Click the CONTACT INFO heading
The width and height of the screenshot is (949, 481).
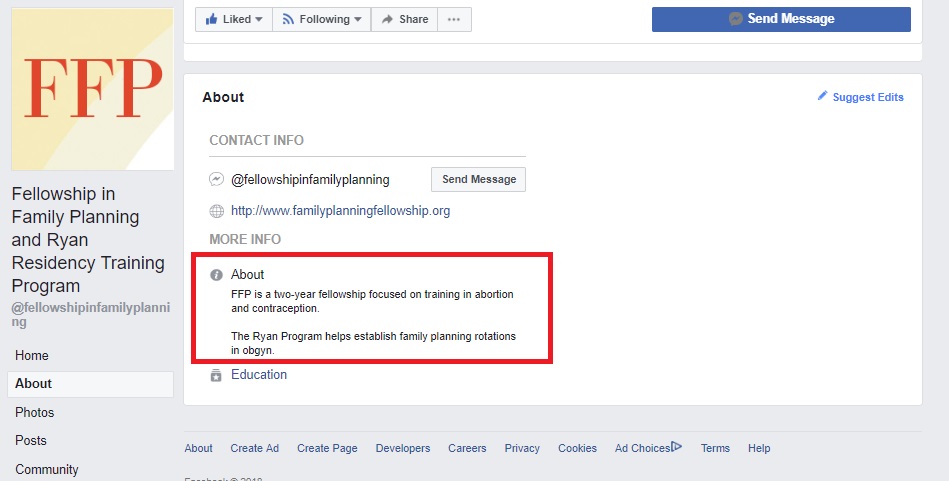(257, 140)
